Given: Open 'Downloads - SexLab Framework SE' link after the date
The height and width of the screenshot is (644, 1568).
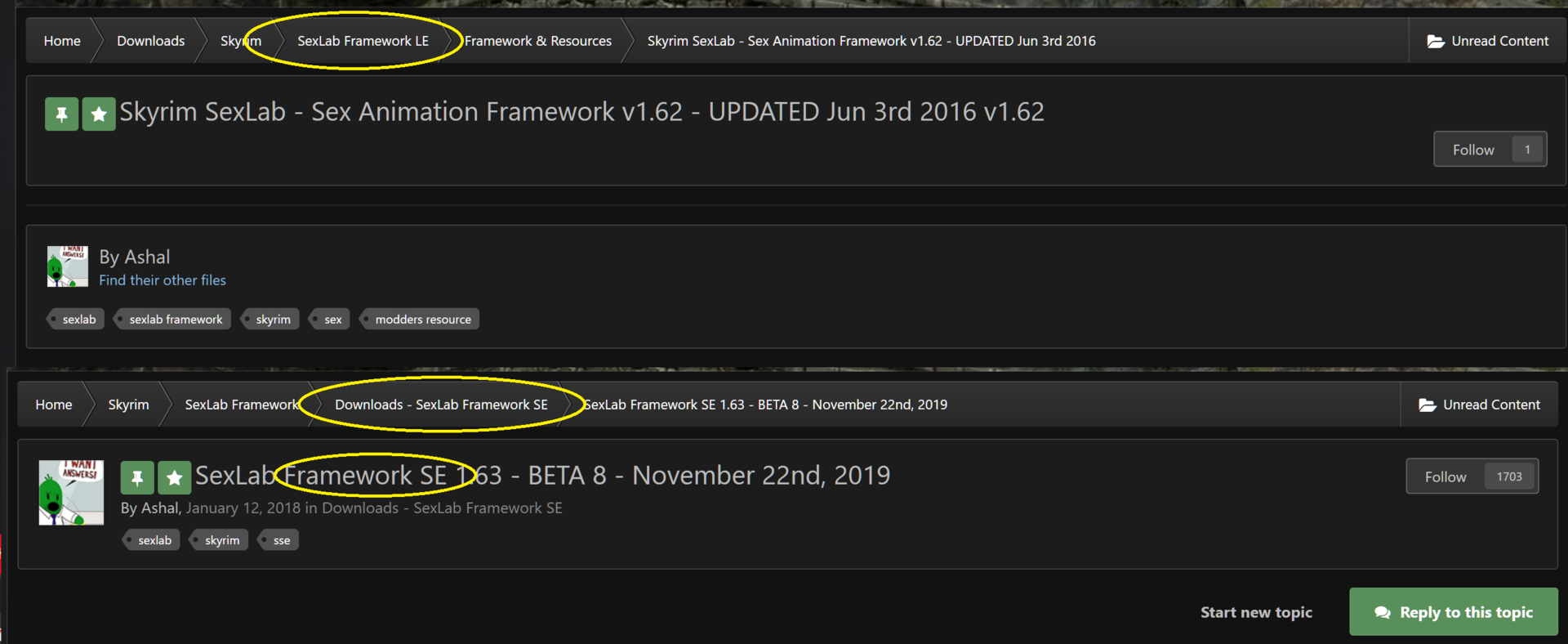Looking at the screenshot, I should click(x=442, y=508).
